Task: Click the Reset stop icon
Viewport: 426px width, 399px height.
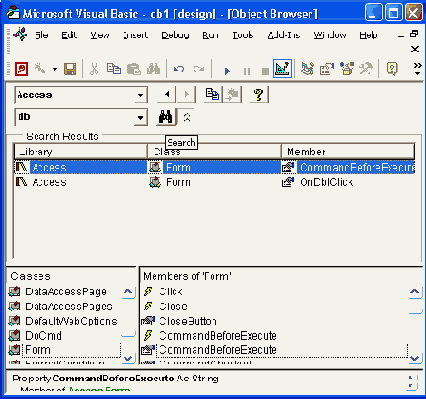Action: pos(265,71)
